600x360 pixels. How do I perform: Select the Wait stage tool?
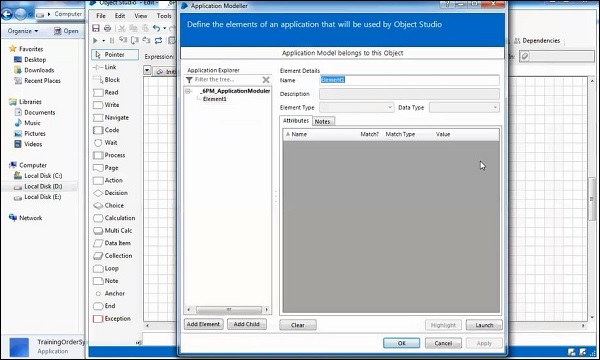(x=106, y=143)
